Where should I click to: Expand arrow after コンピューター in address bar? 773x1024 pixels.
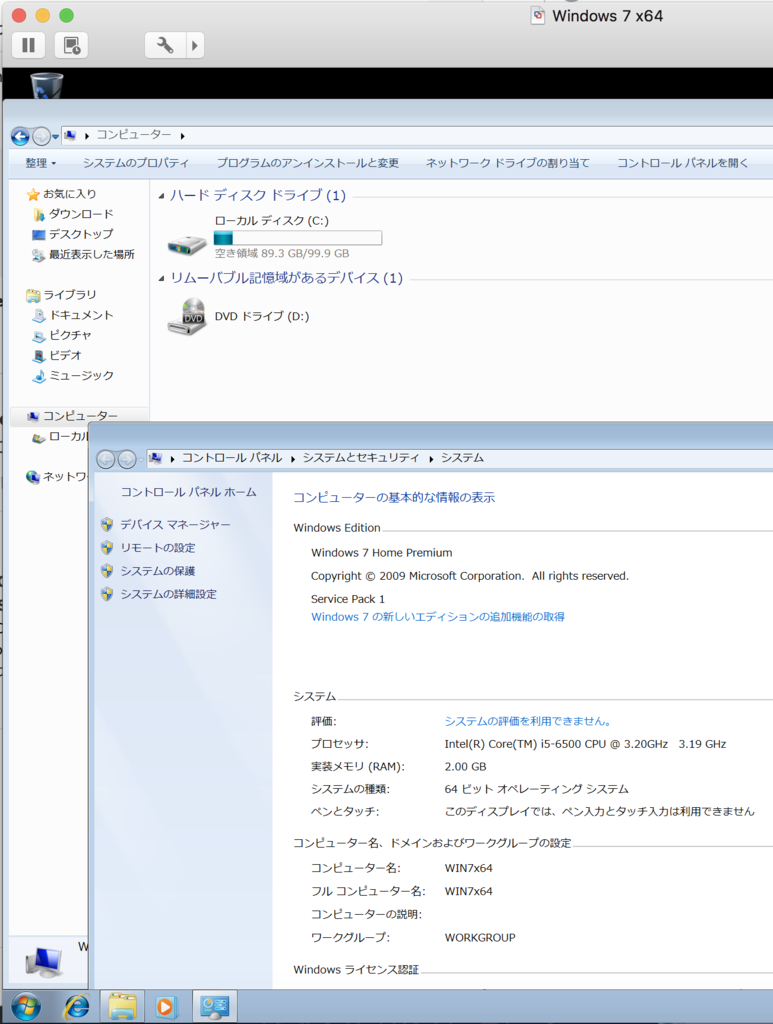point(183,136)
